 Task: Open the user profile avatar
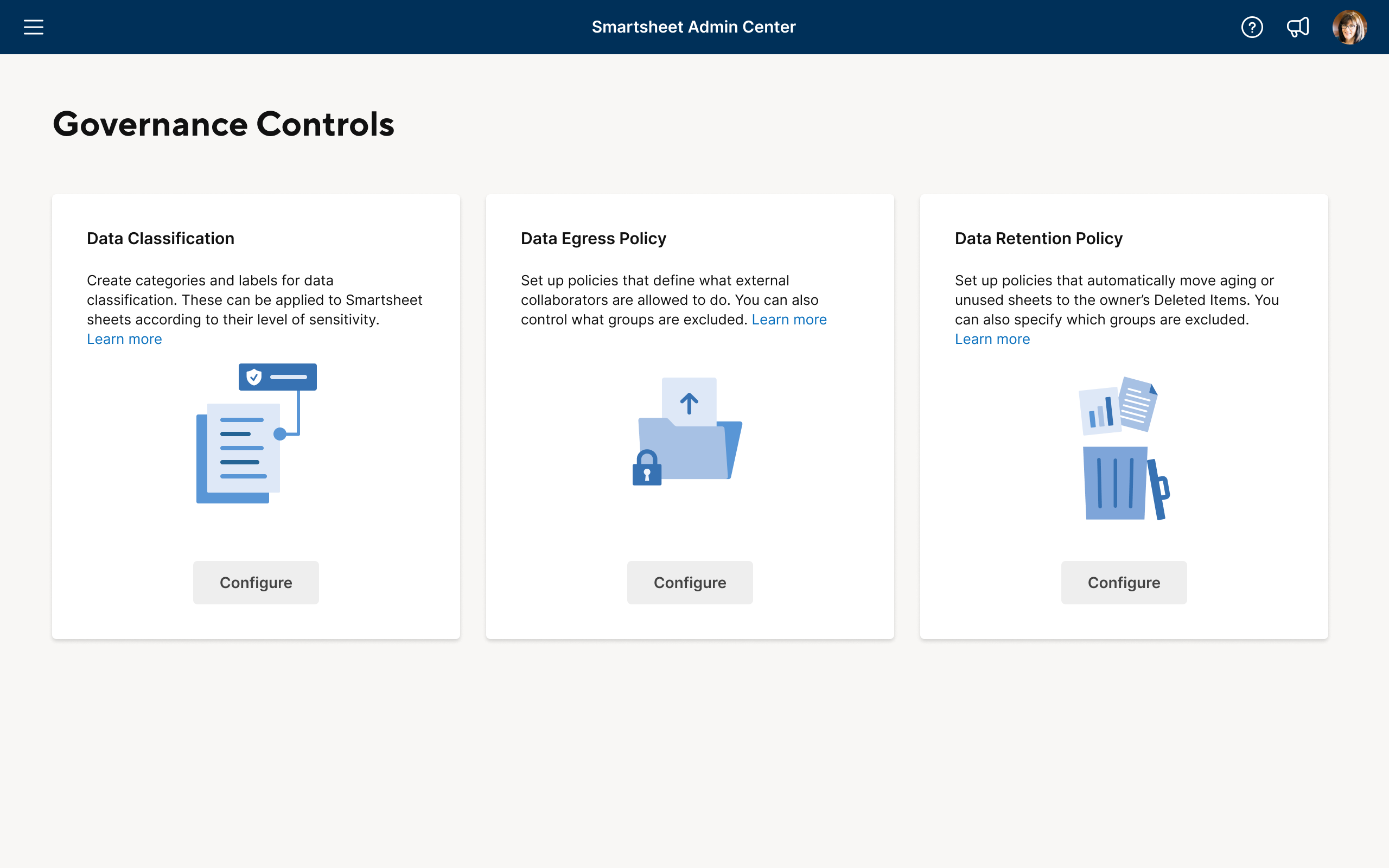[x=1349, y=27]
